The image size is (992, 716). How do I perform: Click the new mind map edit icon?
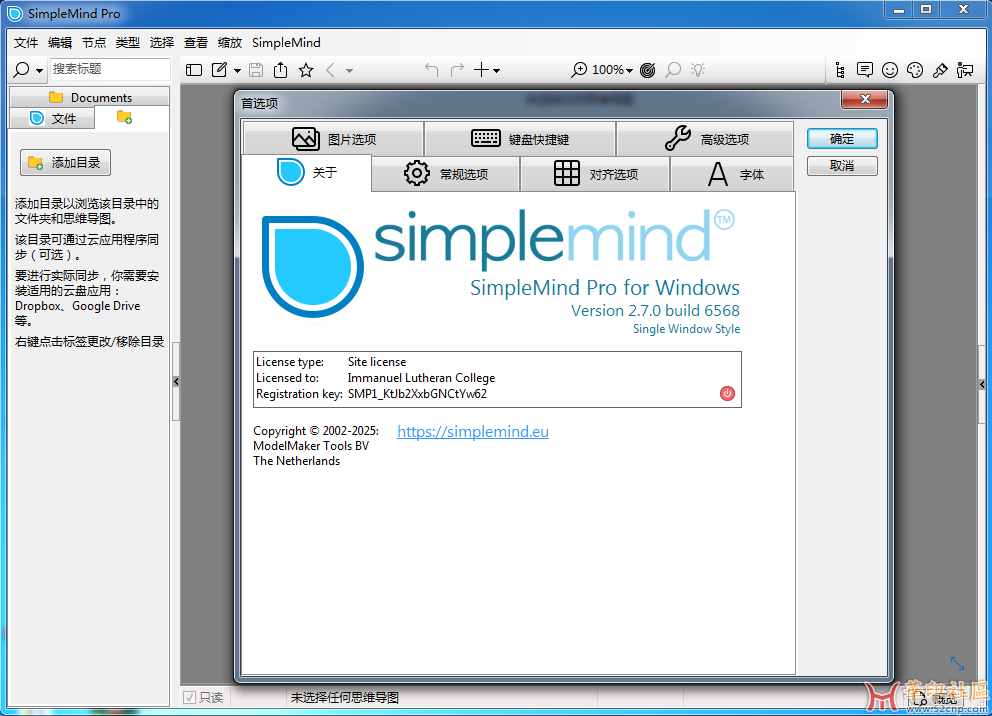tap(220, 70)
